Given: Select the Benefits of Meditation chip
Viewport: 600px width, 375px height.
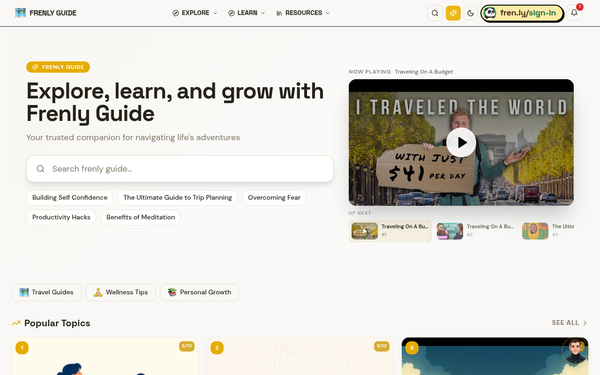Looking at the screenshot, I should 140,217.
